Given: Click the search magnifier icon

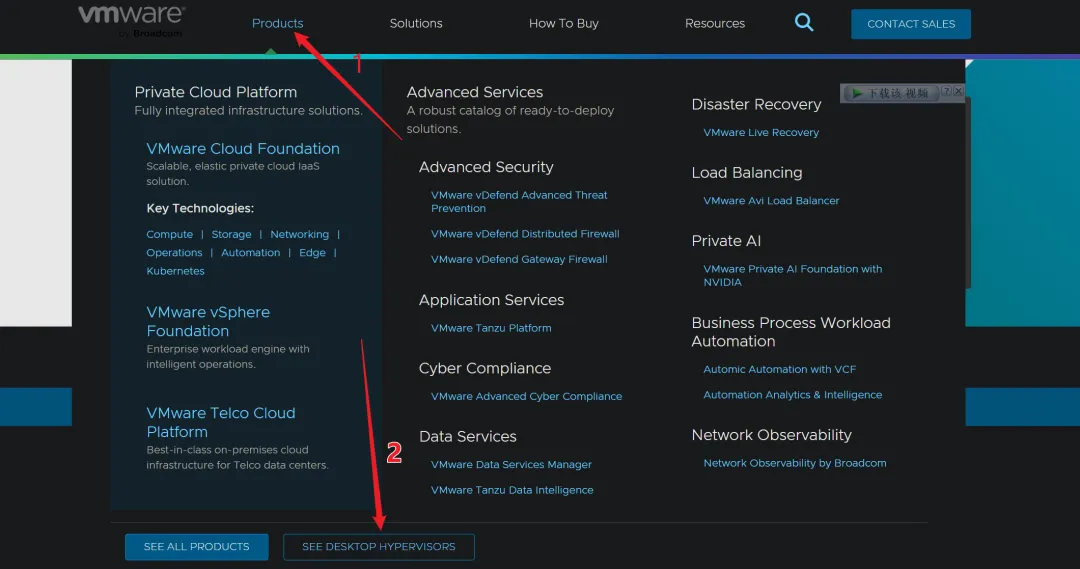Looking at the screenshot, I should (x=804, y=23).
